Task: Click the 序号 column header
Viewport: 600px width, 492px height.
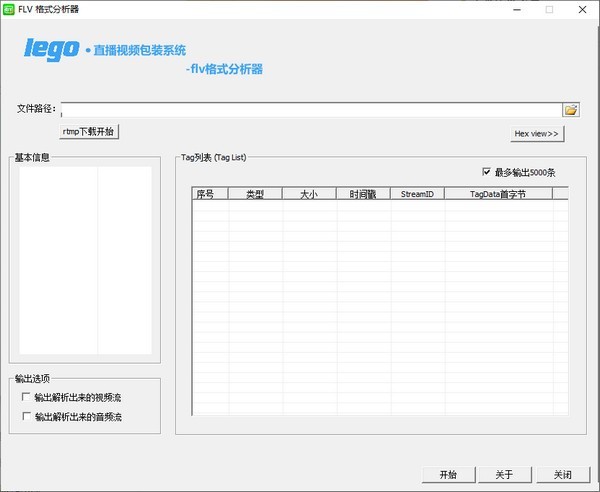Action: pyautogui.click(x=210, y=194)
